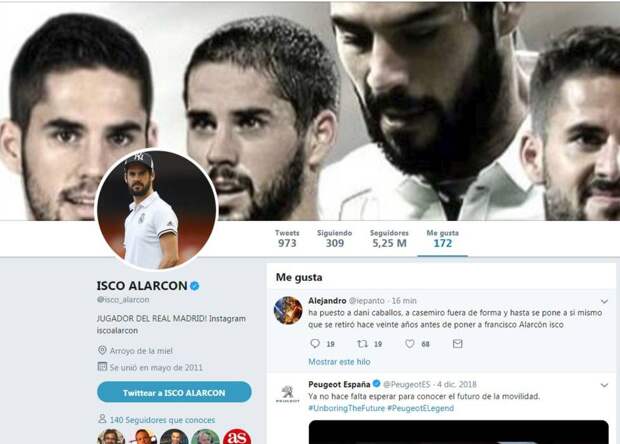Click the calendar icon by join date
Viewport: 620px width, 444px height.
pos(102,367)
